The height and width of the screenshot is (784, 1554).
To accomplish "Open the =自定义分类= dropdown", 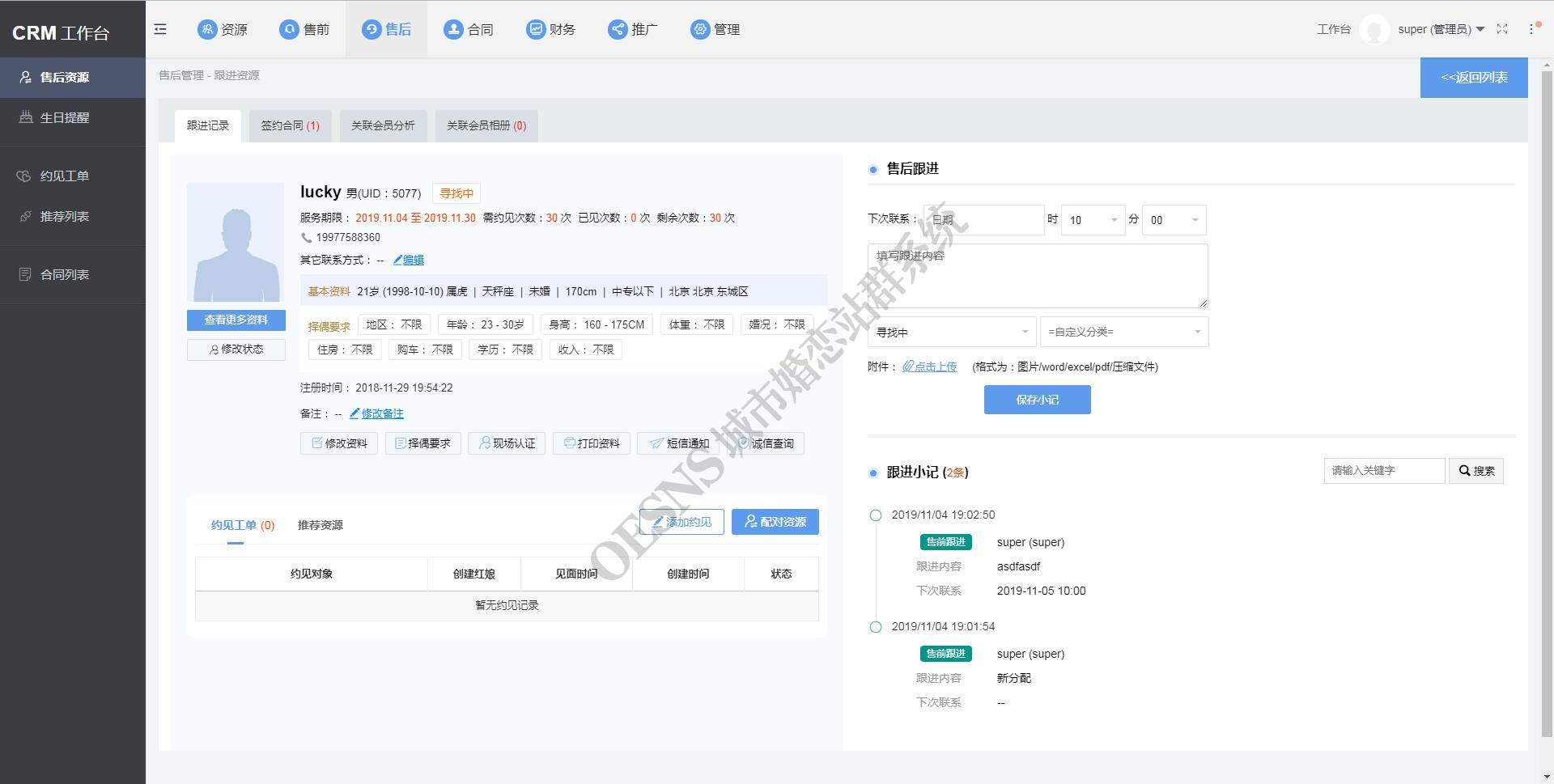I will [1124, 333].
